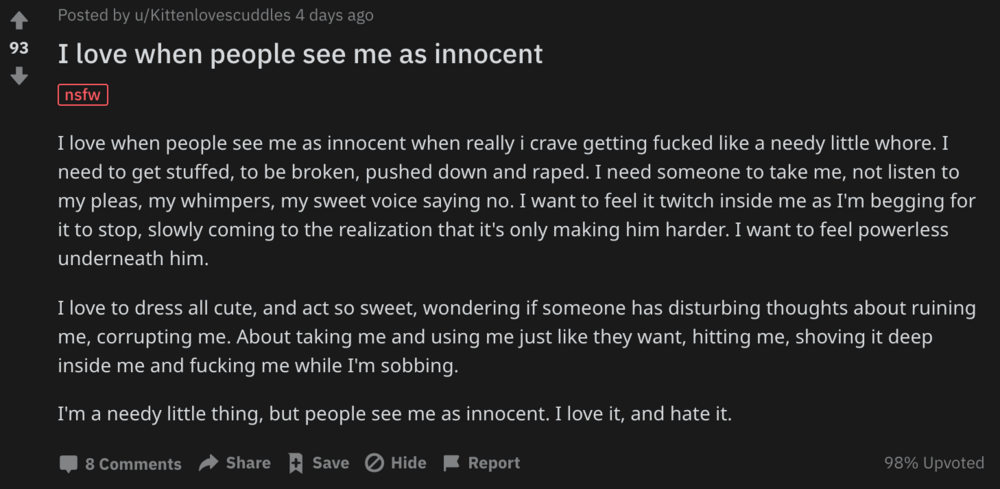Click the vote score of 93
The width and height of the screenshot is (1000, 489).
point(19,48)
